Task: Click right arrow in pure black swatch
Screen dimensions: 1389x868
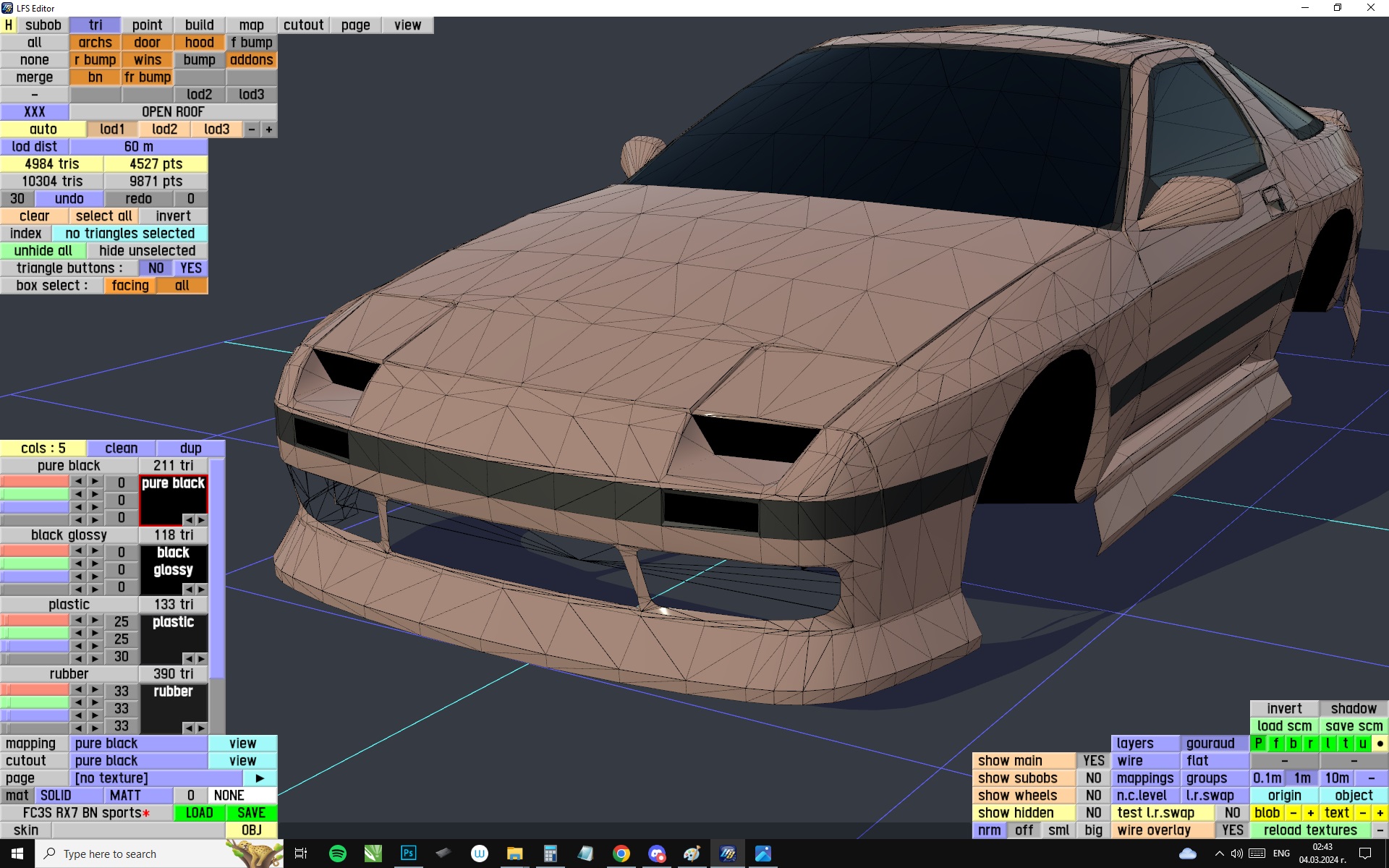Action: [x=201, y=519]
